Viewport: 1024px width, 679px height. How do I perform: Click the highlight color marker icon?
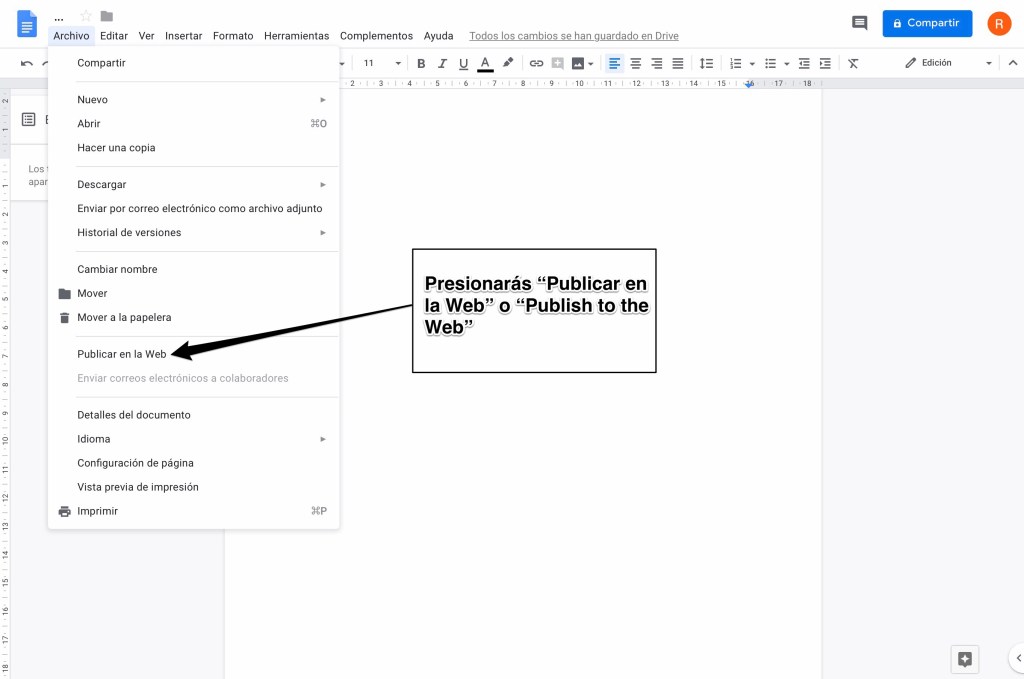pos(508,63)
